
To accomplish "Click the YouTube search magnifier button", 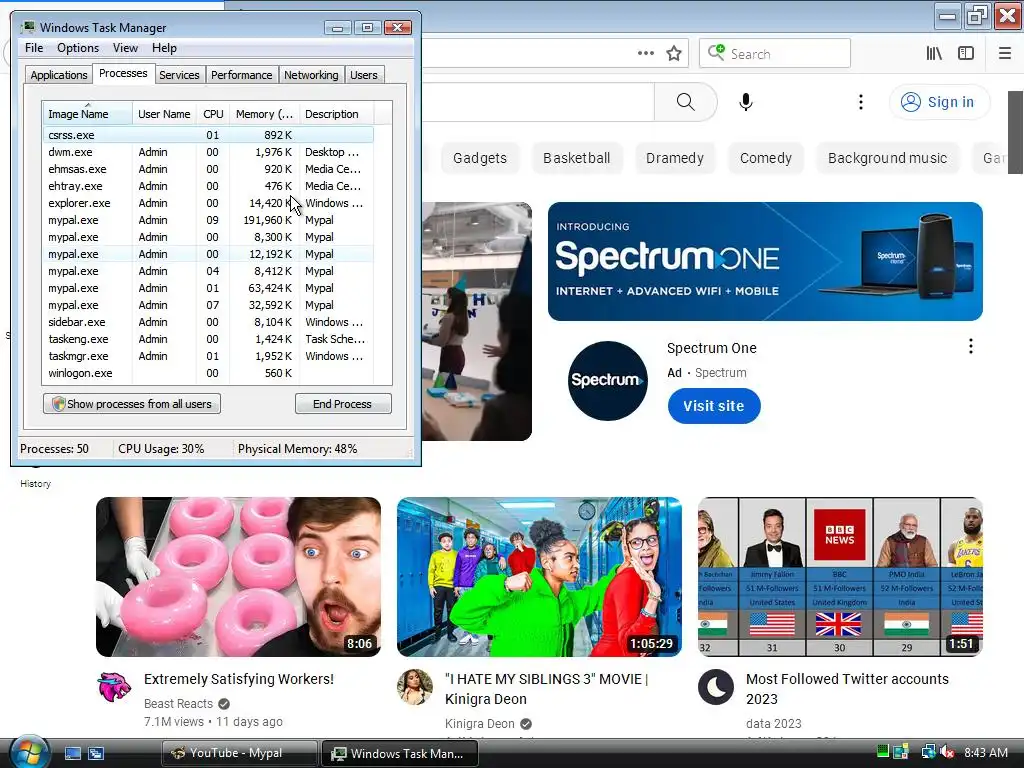I will 686,102.
